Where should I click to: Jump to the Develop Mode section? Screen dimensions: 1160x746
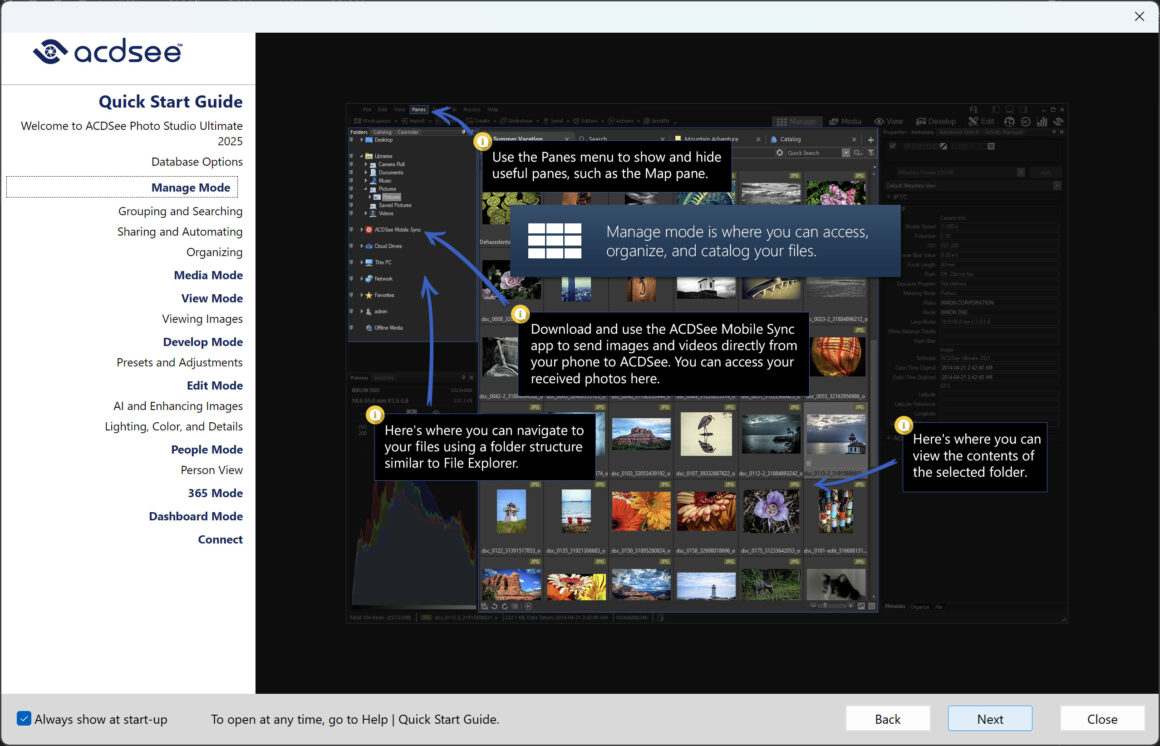pyautogui.click(x=203, y=341)
